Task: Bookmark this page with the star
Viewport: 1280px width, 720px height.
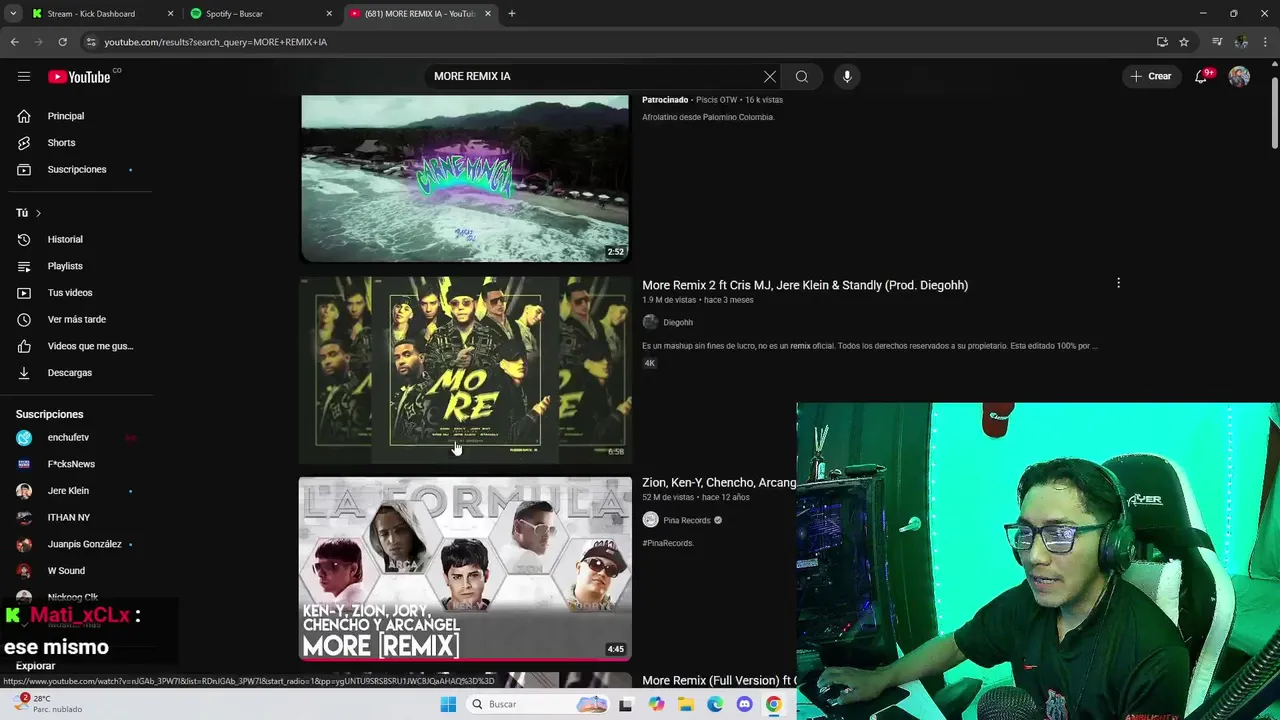Action: click(1184, 42)
